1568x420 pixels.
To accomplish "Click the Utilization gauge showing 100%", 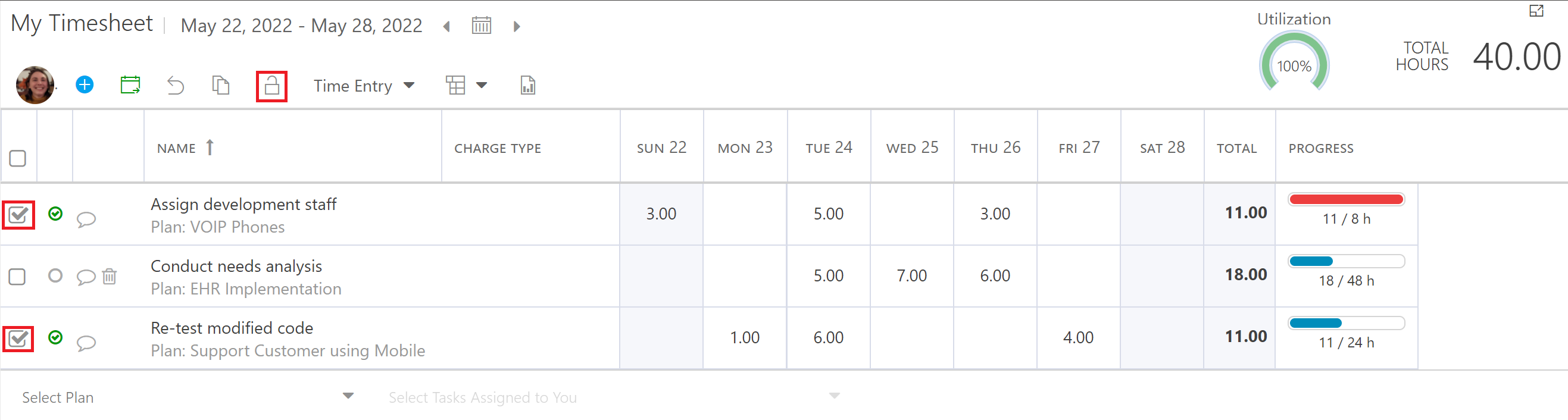I will pyautogui.click(x=1294, y=64).
